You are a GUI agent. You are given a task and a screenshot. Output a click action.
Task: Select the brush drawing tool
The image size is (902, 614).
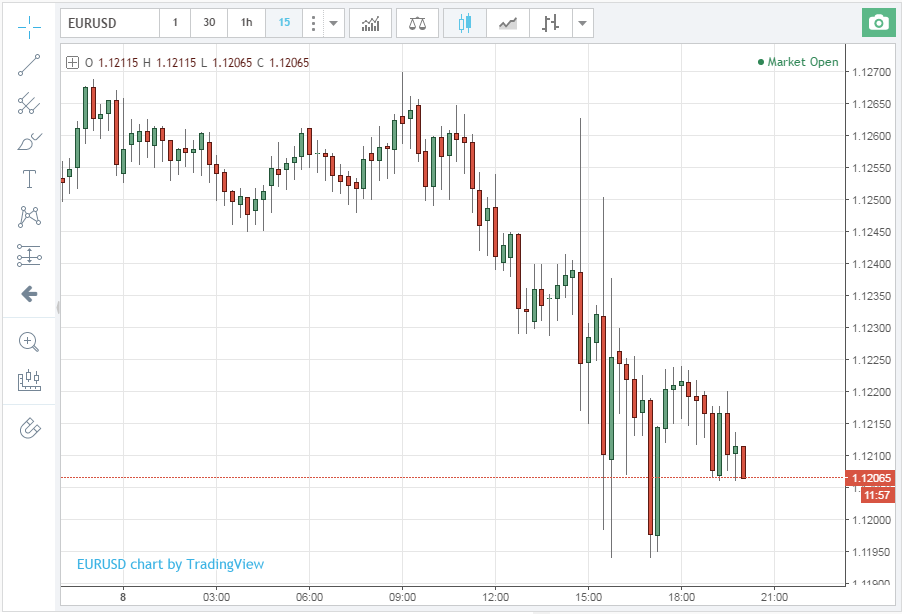tap(29, 142)
